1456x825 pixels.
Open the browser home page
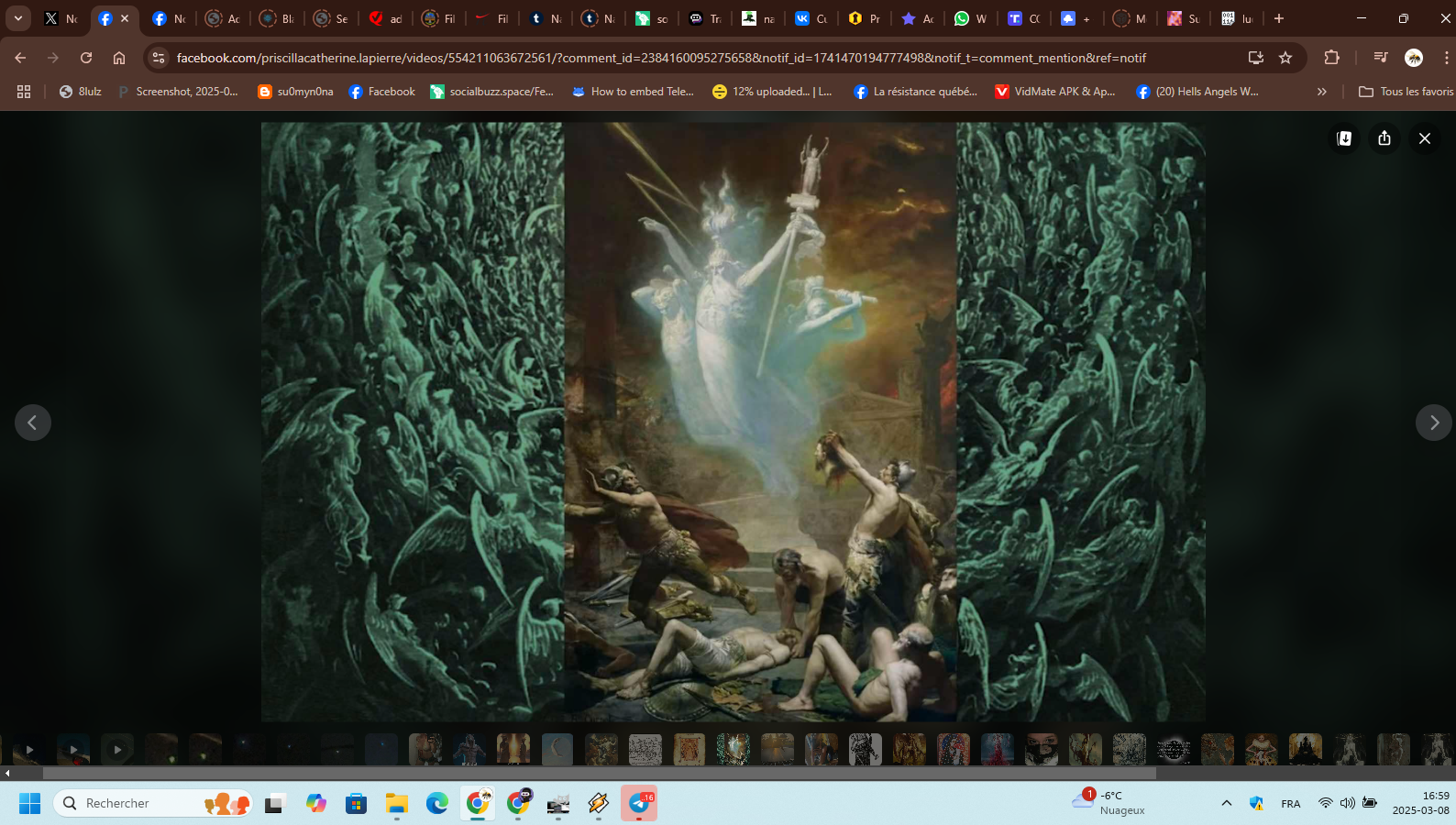119,58
